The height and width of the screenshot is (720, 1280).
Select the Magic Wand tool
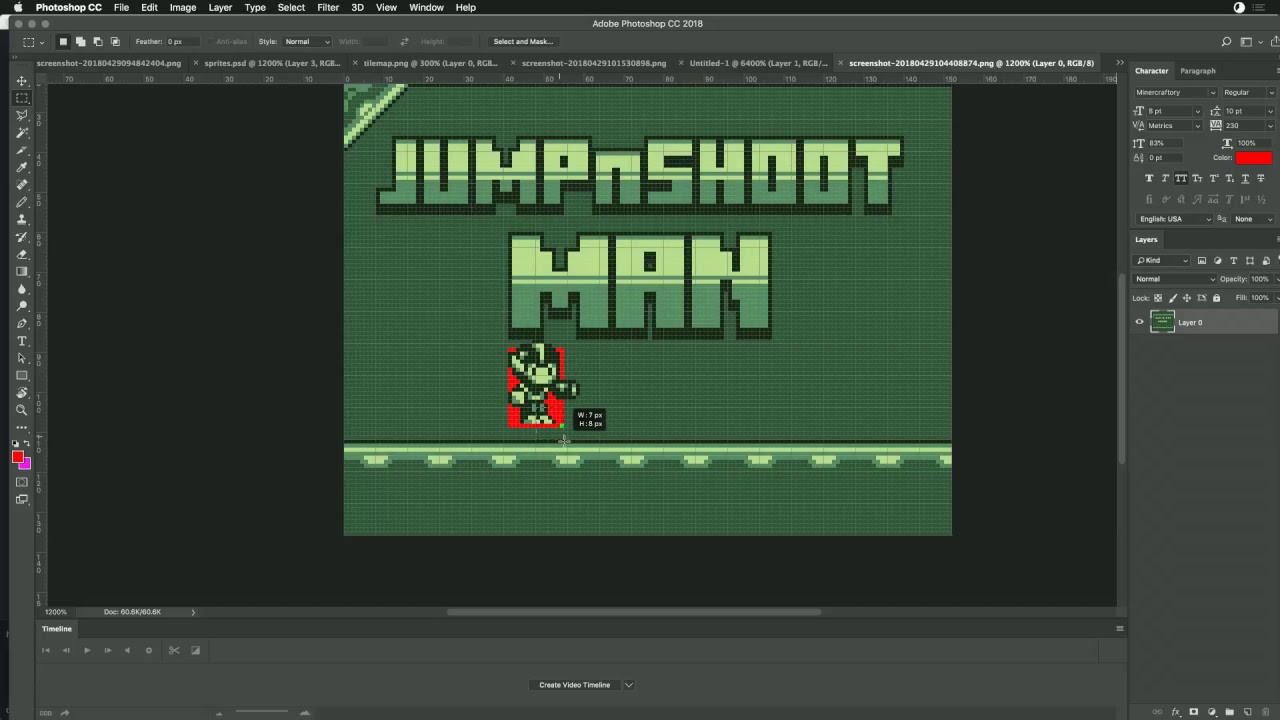22,132
